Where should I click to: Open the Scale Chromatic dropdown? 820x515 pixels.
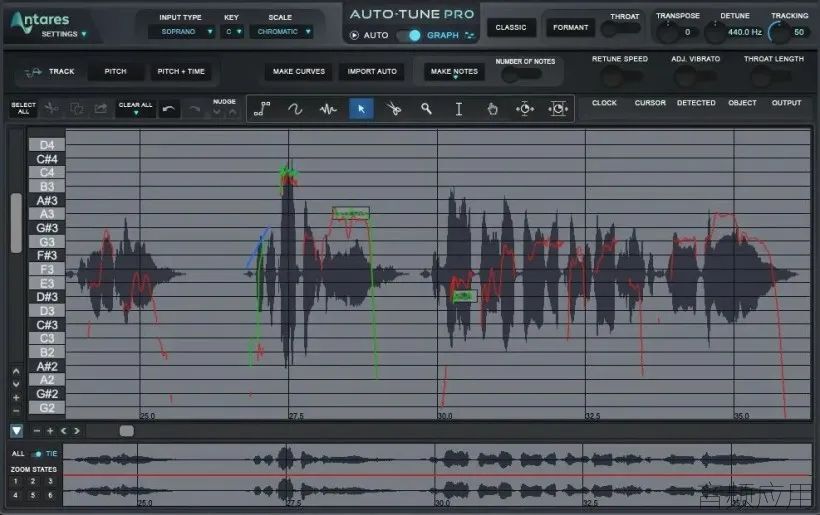(x=281, y=32)
